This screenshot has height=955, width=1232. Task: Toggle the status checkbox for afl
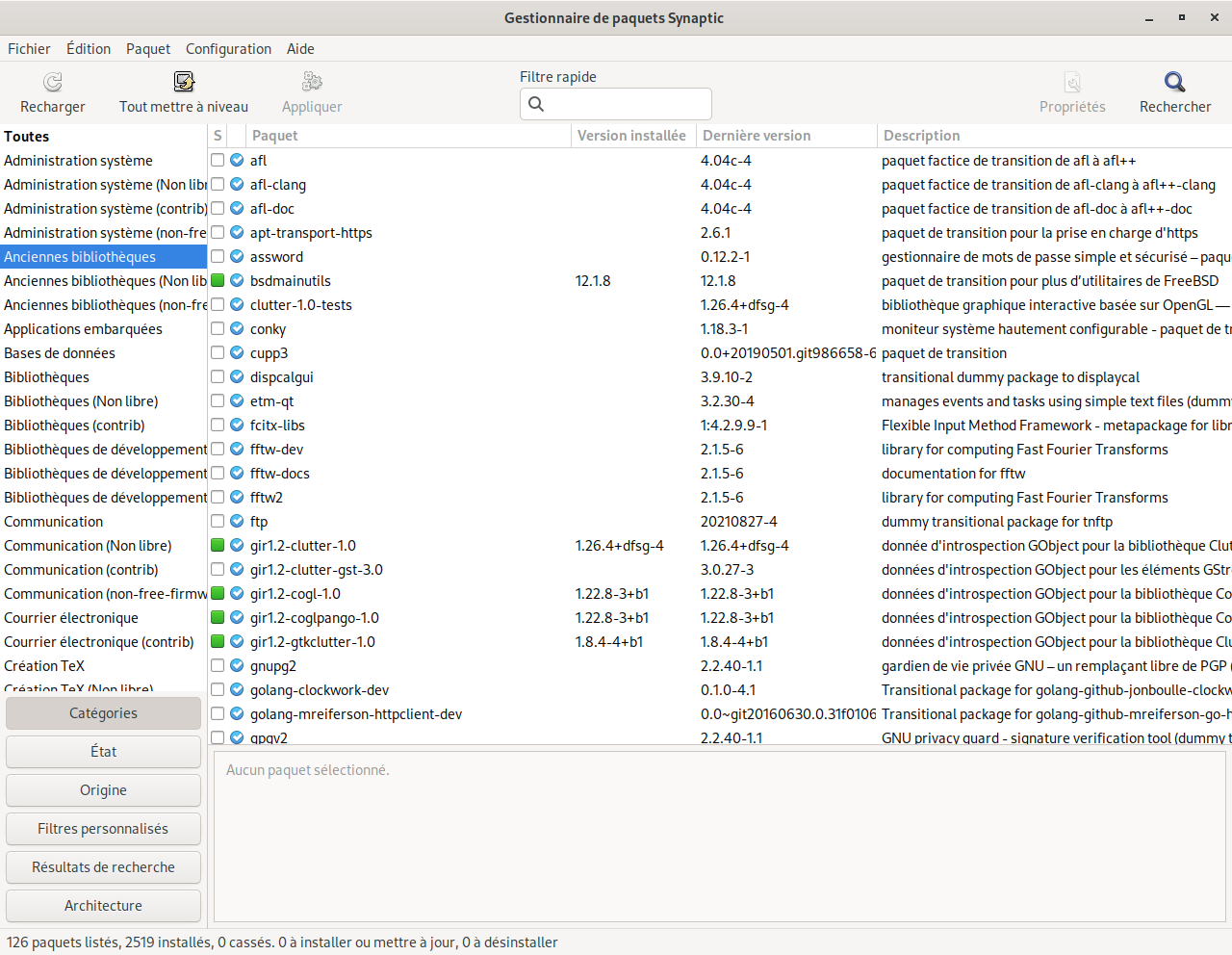coord(218,161)
